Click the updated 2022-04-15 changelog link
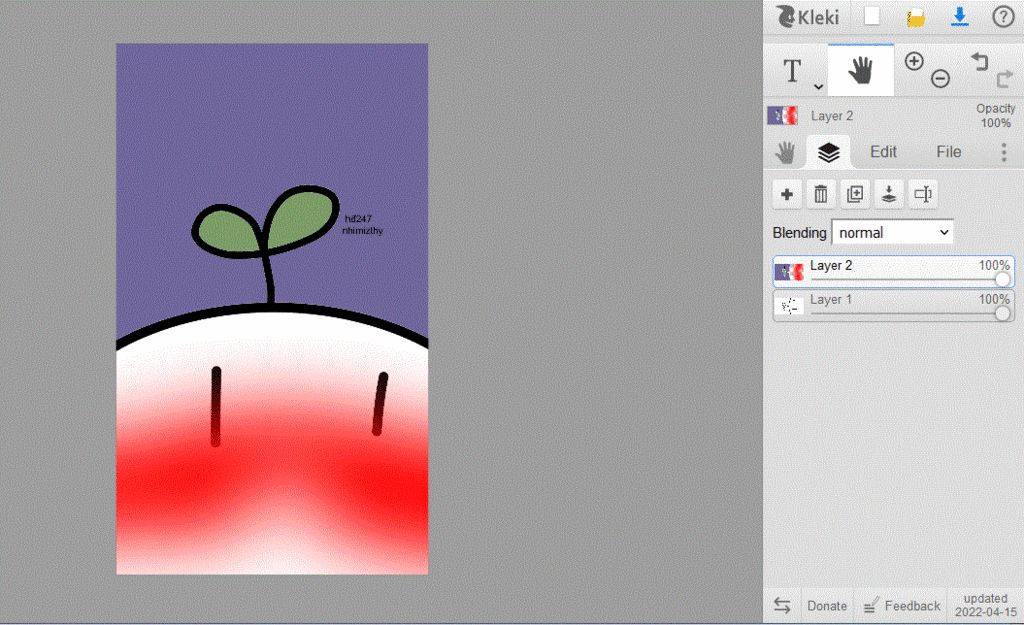 point(985,605)
